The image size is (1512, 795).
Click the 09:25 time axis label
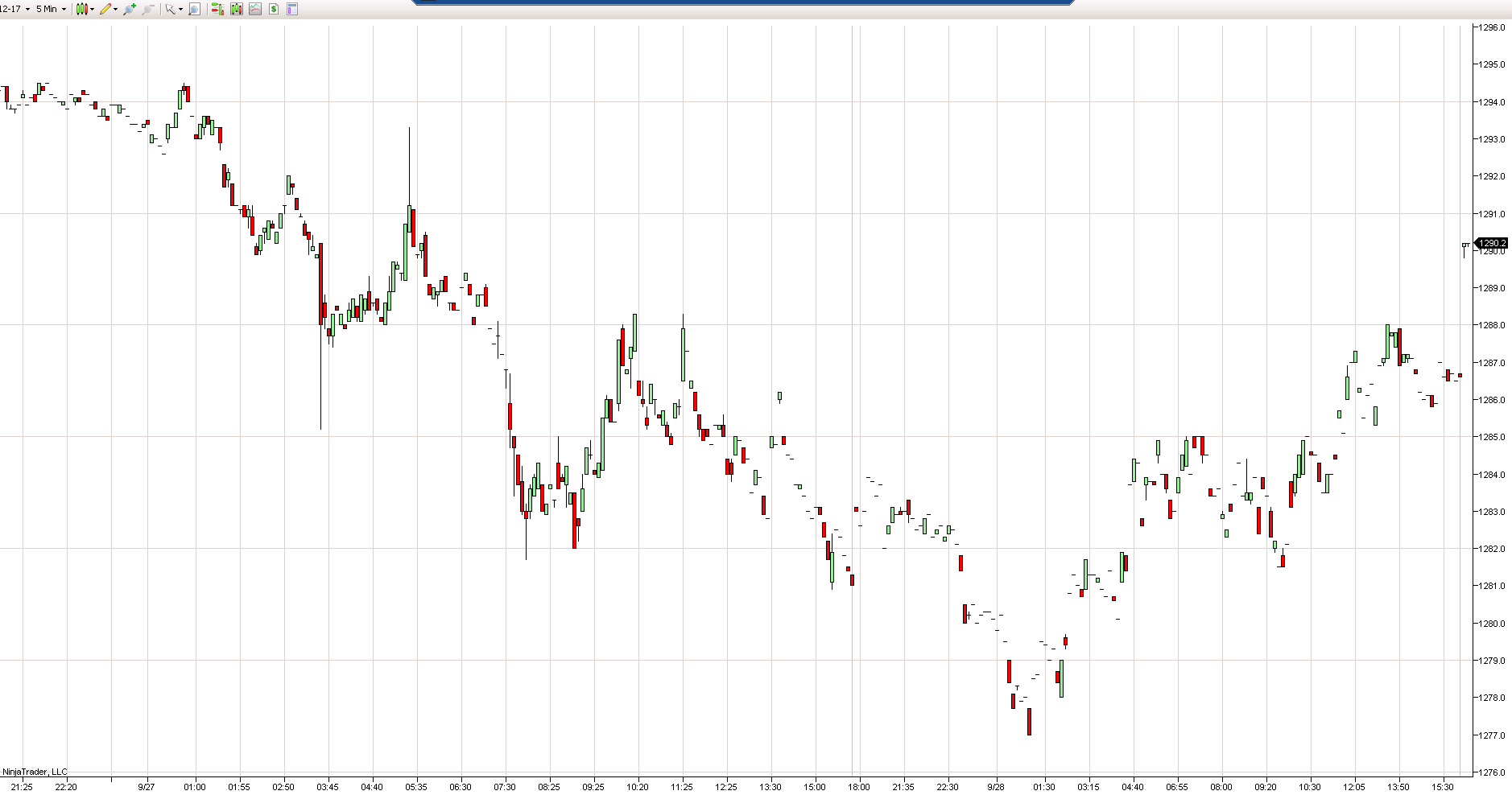593,787
